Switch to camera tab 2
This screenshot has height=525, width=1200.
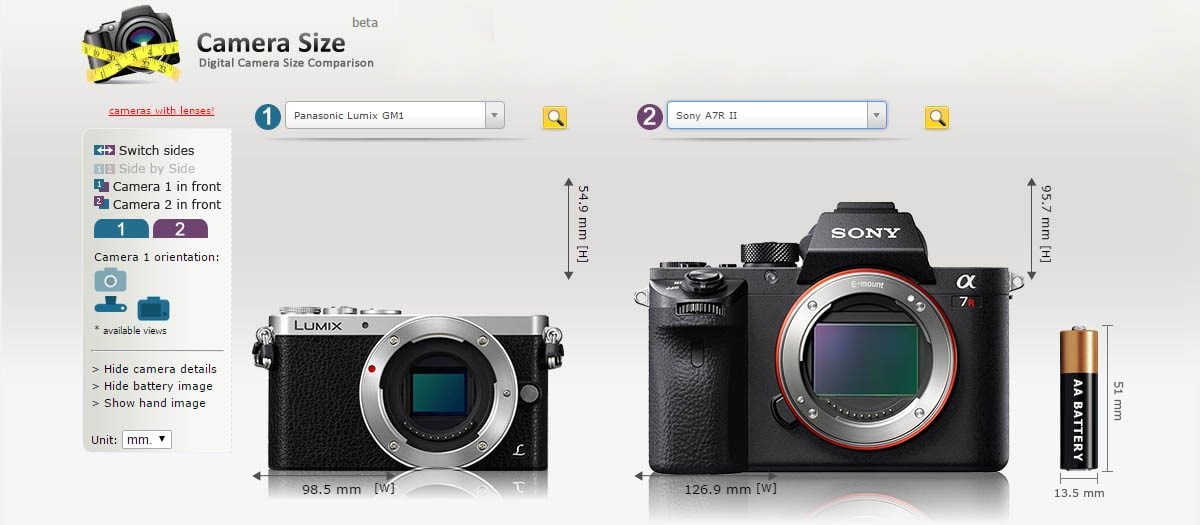point(180,229)
